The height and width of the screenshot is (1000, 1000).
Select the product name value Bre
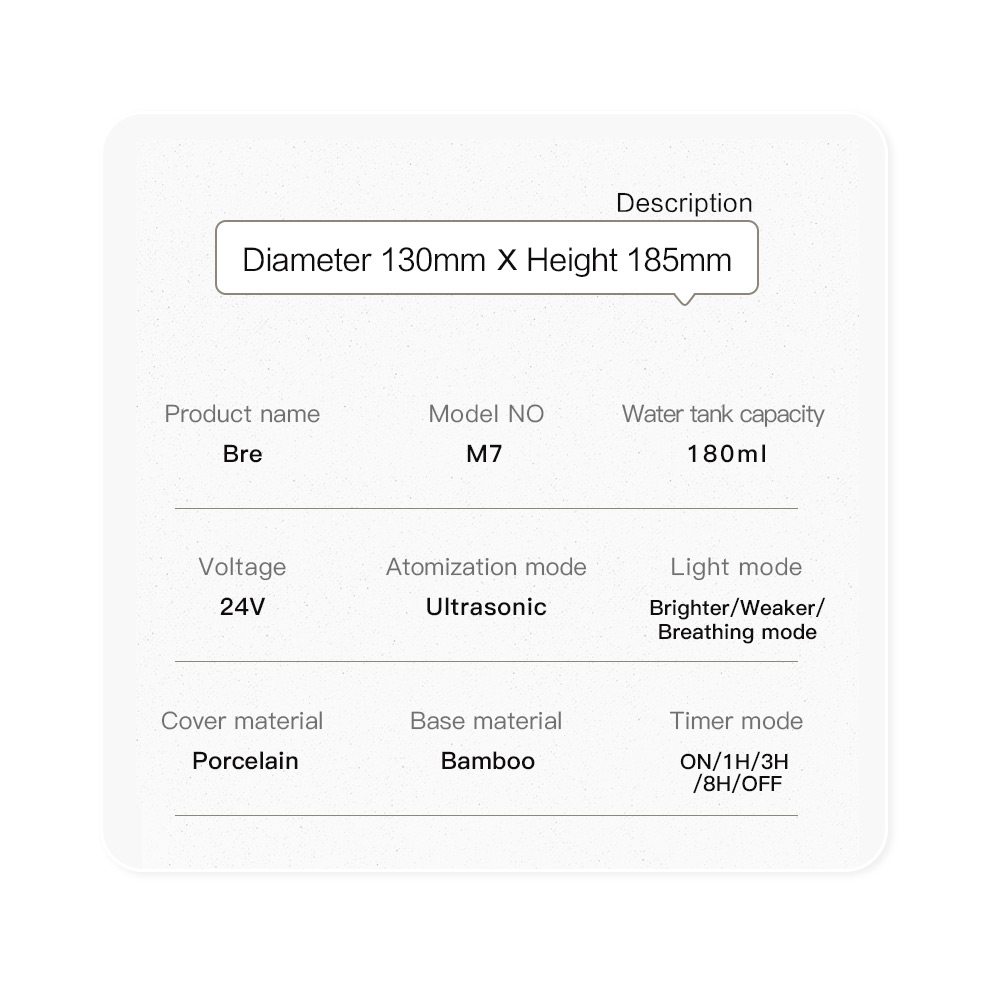click(242, 454)
